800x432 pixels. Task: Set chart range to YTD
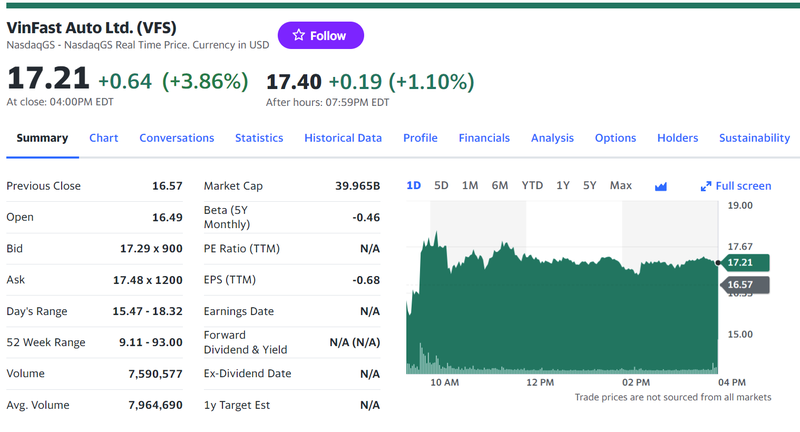point(532,185)
